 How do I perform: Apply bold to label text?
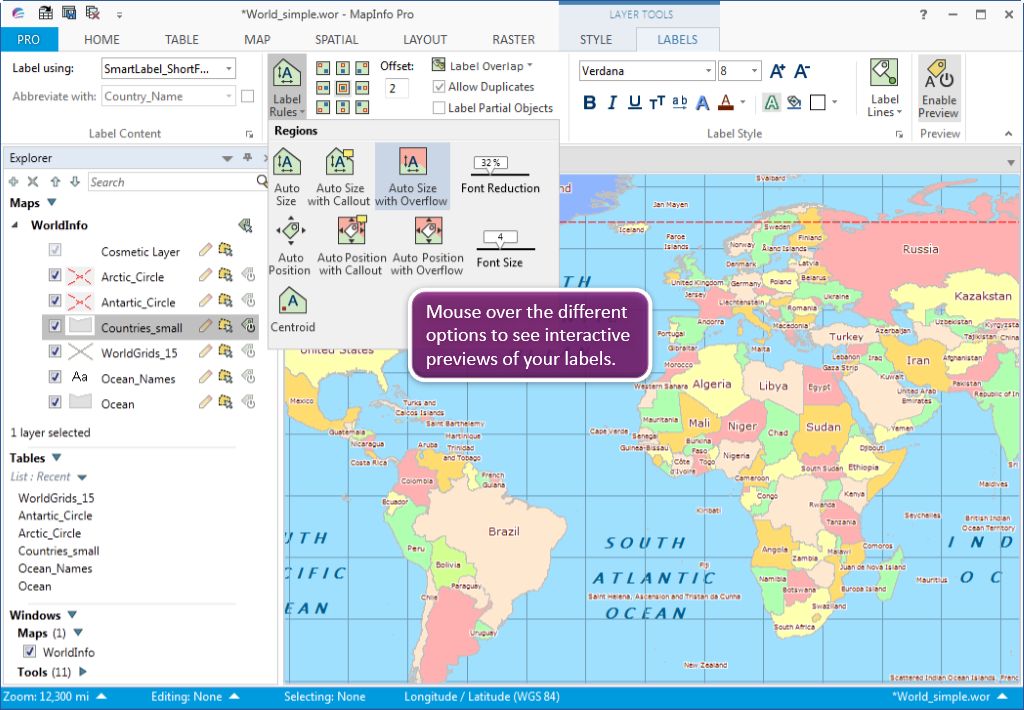589,103
